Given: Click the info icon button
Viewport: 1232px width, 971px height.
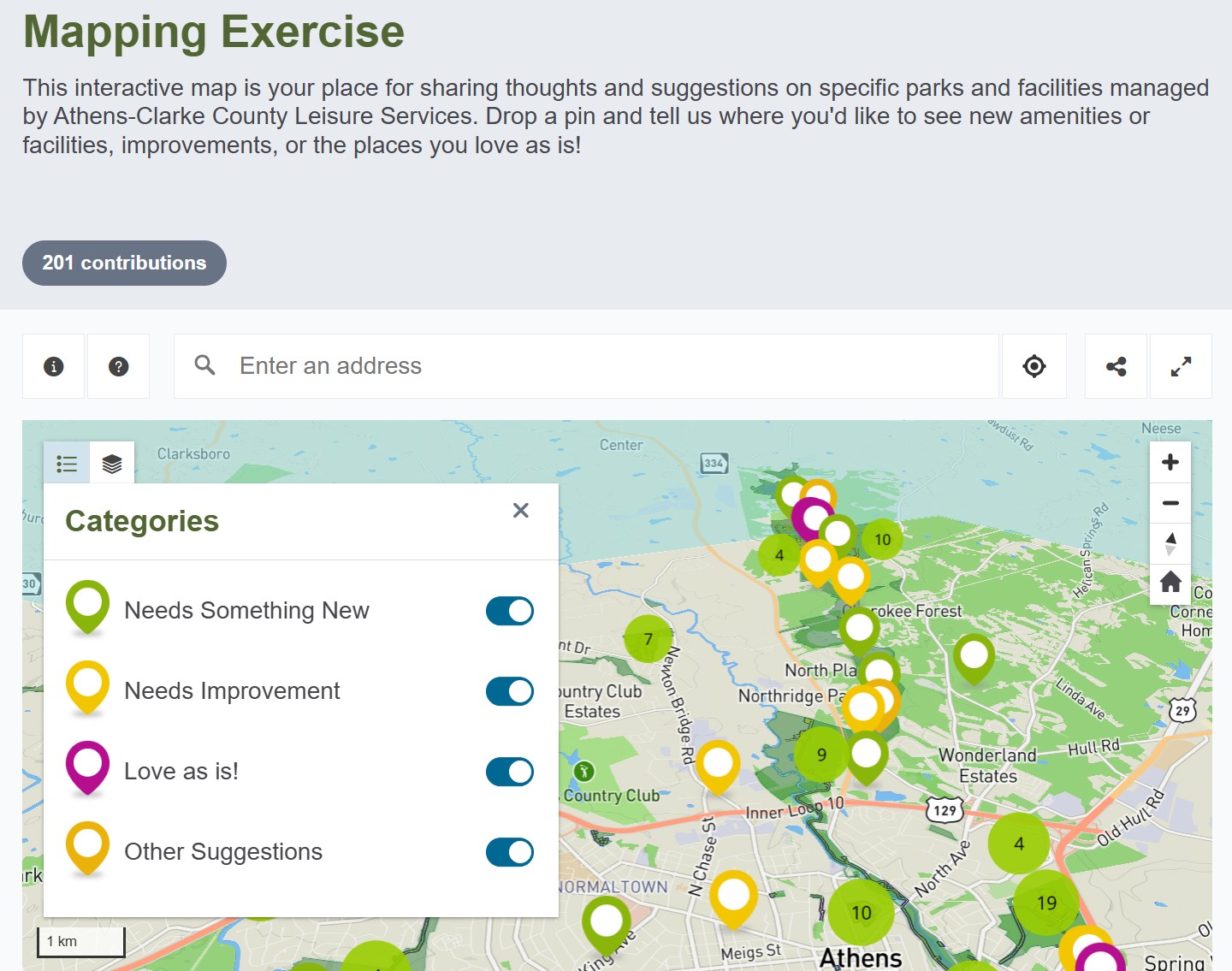Looking at the screenshot, I should click(x=53, y=366).
